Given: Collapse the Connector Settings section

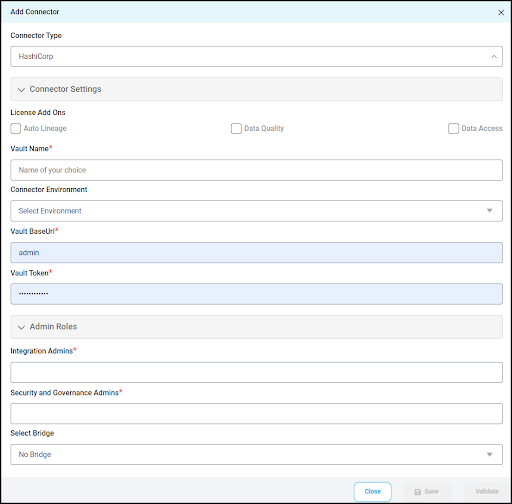Looking at the screenshot, I should pos(256,89).
